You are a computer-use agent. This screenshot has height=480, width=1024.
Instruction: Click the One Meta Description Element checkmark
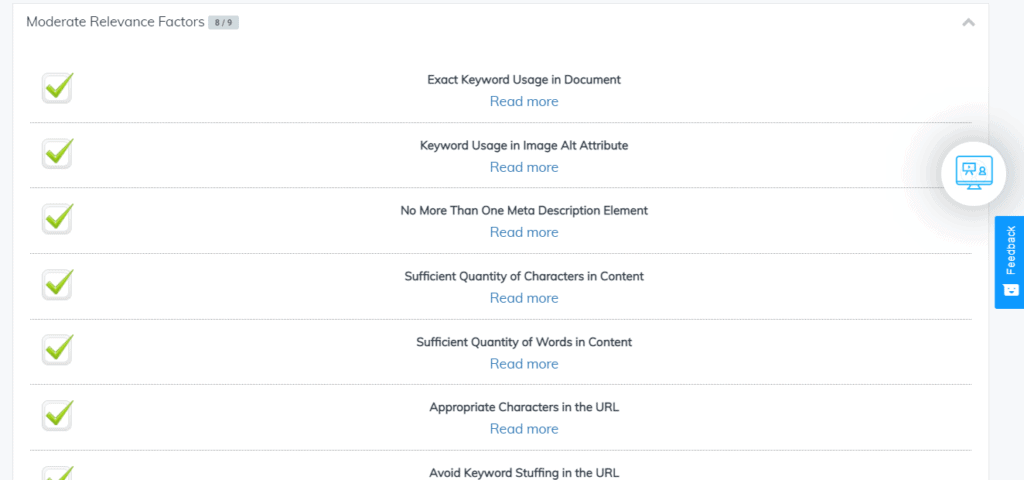[57, 218]
